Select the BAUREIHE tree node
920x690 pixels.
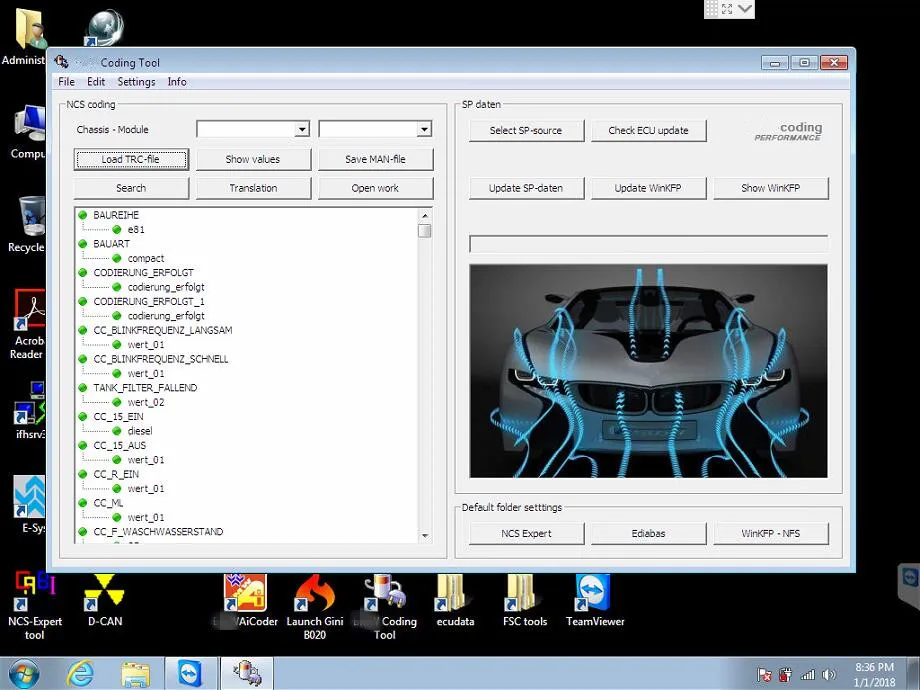116,215
